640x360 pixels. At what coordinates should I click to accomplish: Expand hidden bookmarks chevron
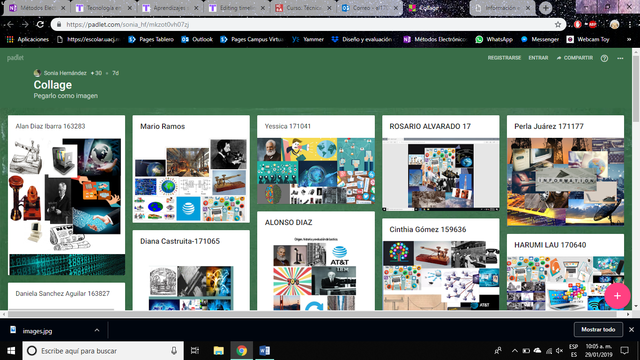[x=629, y=40]
